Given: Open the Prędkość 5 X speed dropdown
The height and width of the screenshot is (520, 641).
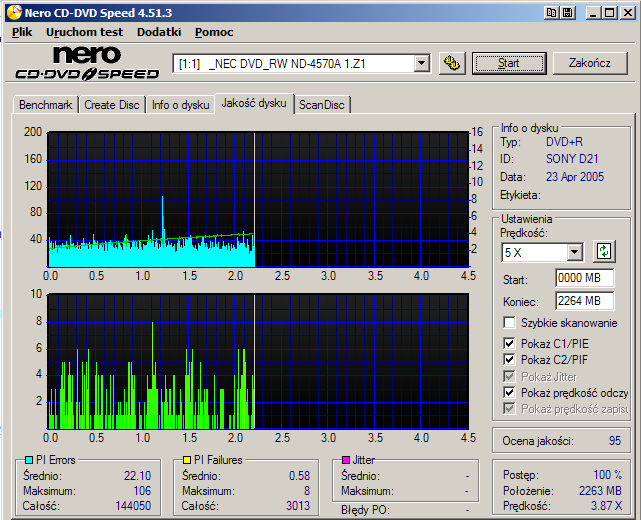Looking at the screenshot, I should [x=574, y=252].
